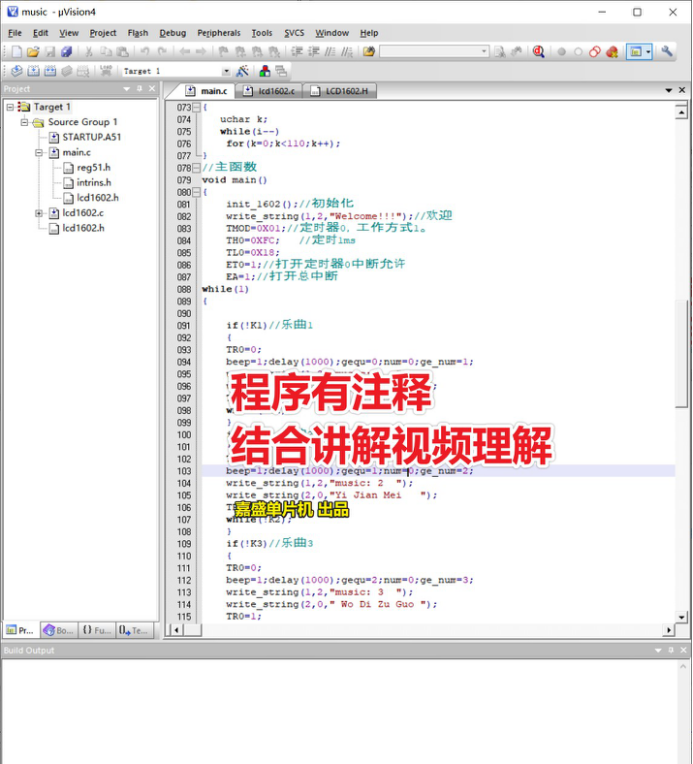Open Flash menu
Screen dimensions: 693x764
(138, 33)
